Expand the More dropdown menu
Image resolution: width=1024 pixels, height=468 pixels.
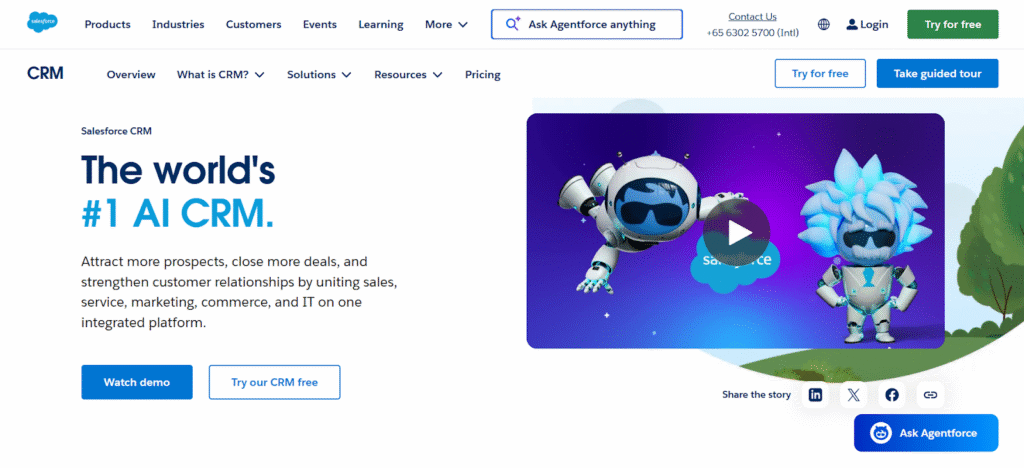(446, 24)
